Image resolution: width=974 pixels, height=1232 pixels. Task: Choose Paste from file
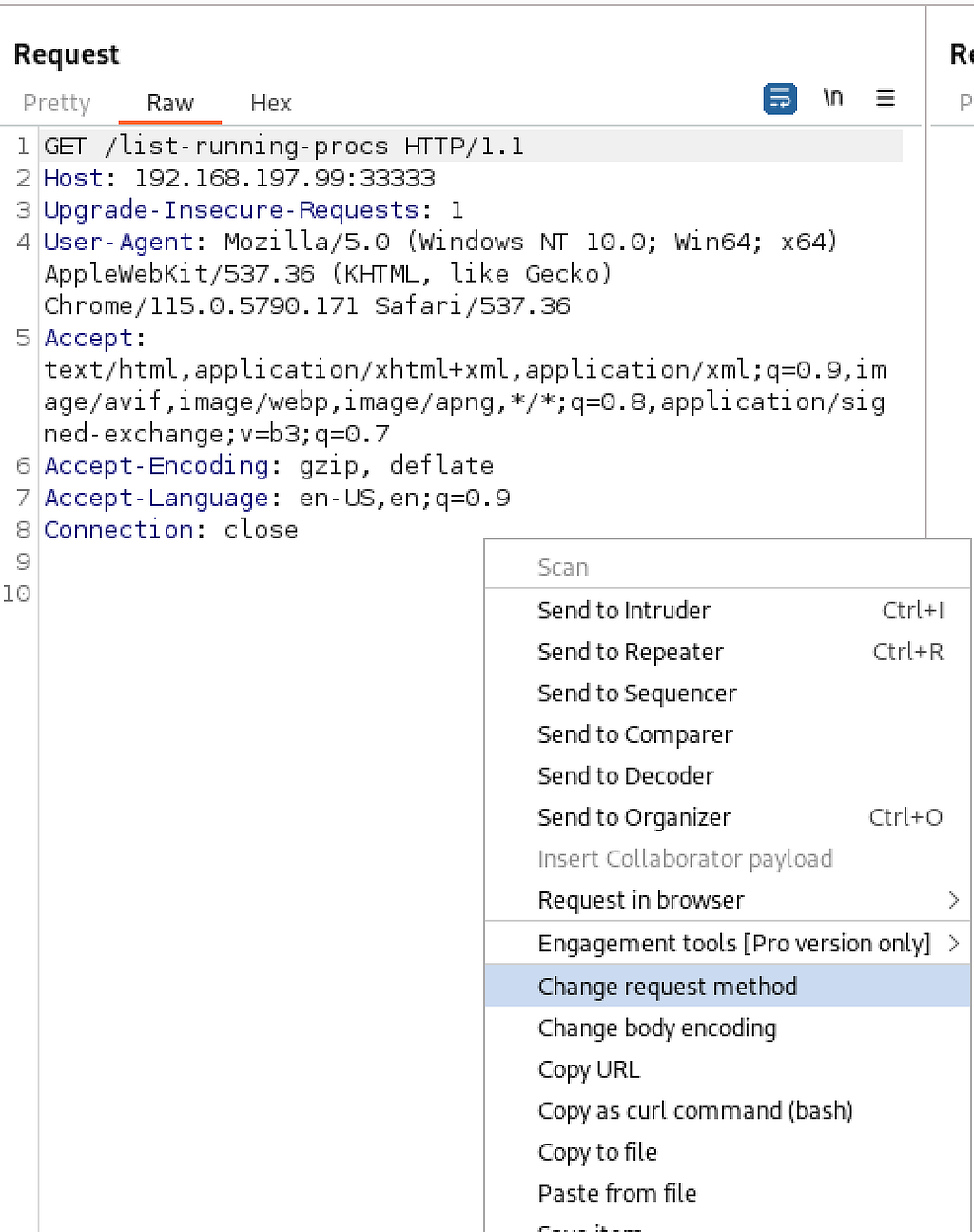[728, 1193]
